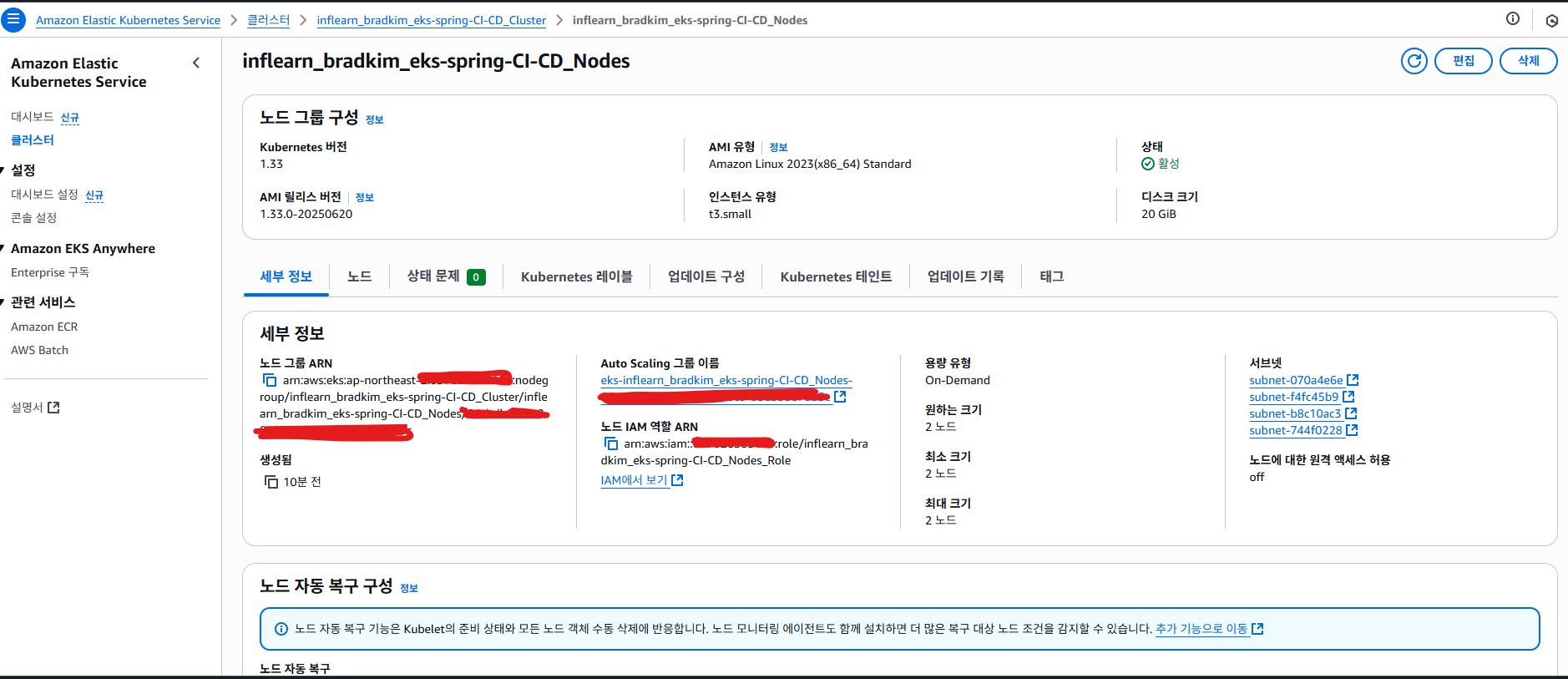Open the 태그 tab
Screen dimensions: 1568x679
(x=1052, y=276)
